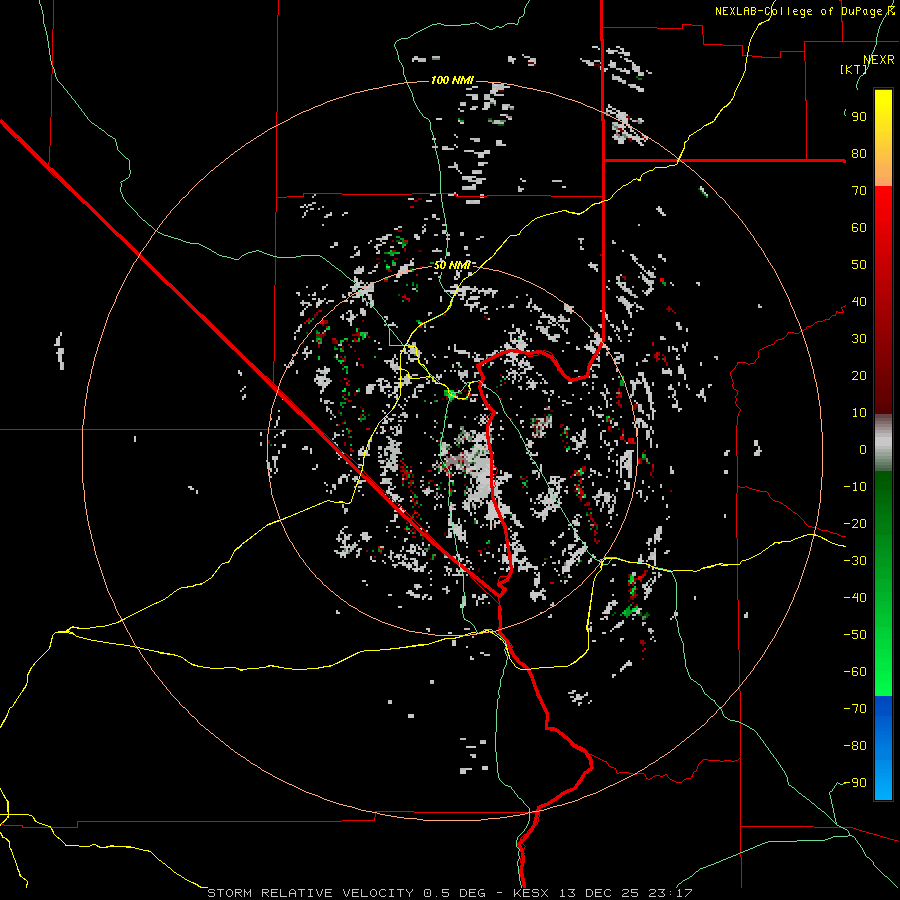Click the positive "60" scale label
Viewport: 900px width, 900px height.
[x=859, y=227]
